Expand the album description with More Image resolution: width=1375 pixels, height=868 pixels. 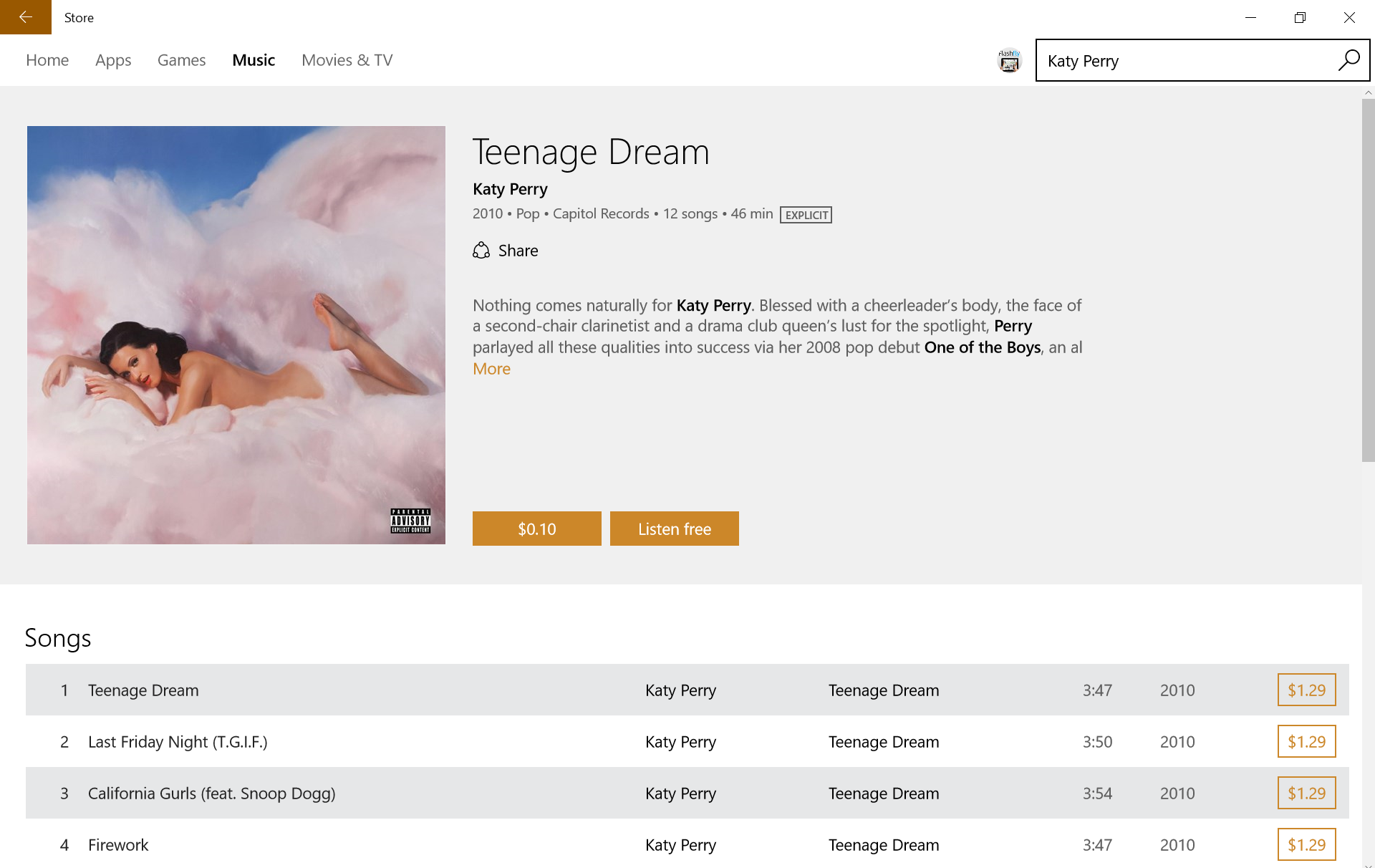click(x=491, y=369)
